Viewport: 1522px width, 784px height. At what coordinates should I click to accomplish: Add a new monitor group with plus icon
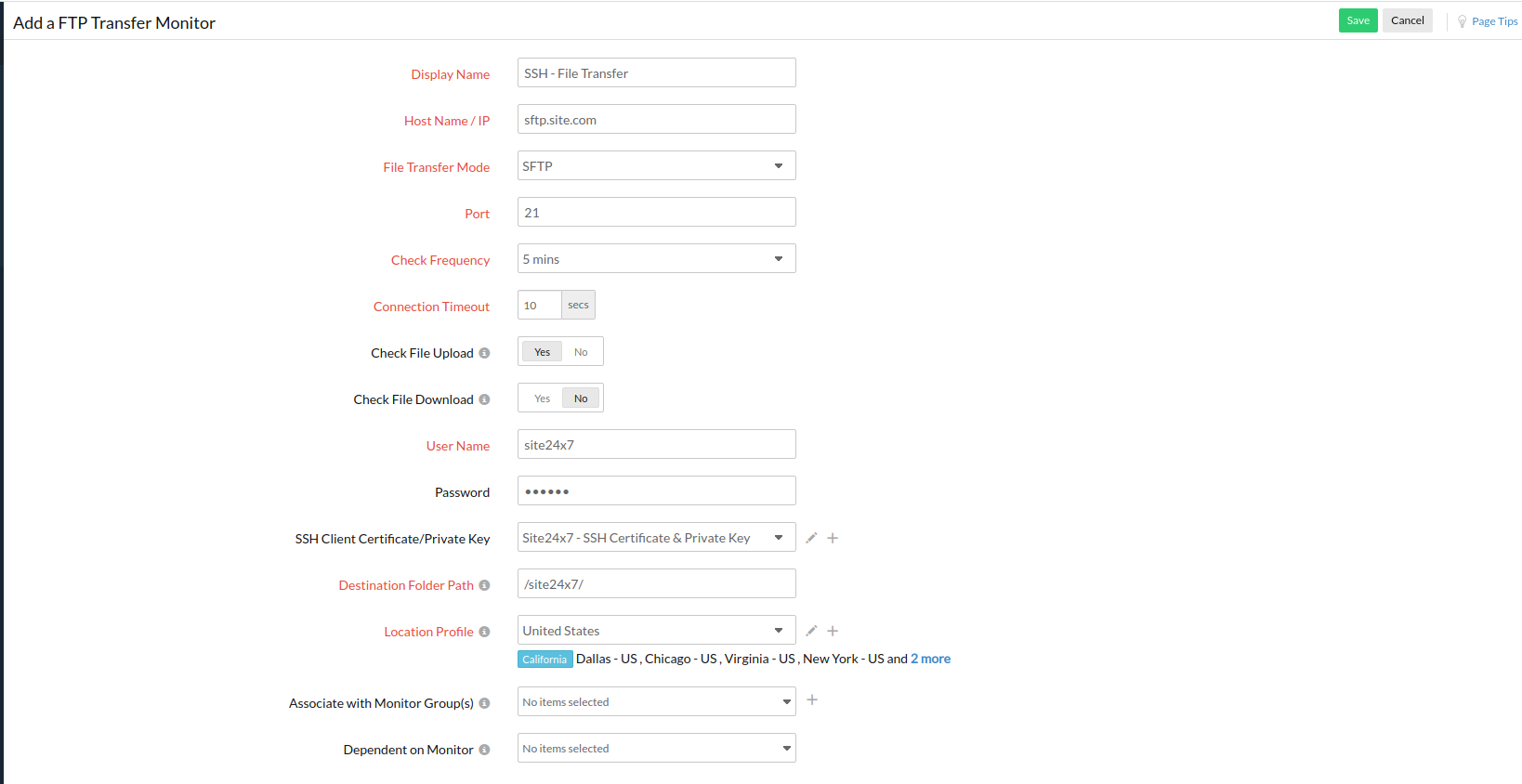click(x=812, y=699)
